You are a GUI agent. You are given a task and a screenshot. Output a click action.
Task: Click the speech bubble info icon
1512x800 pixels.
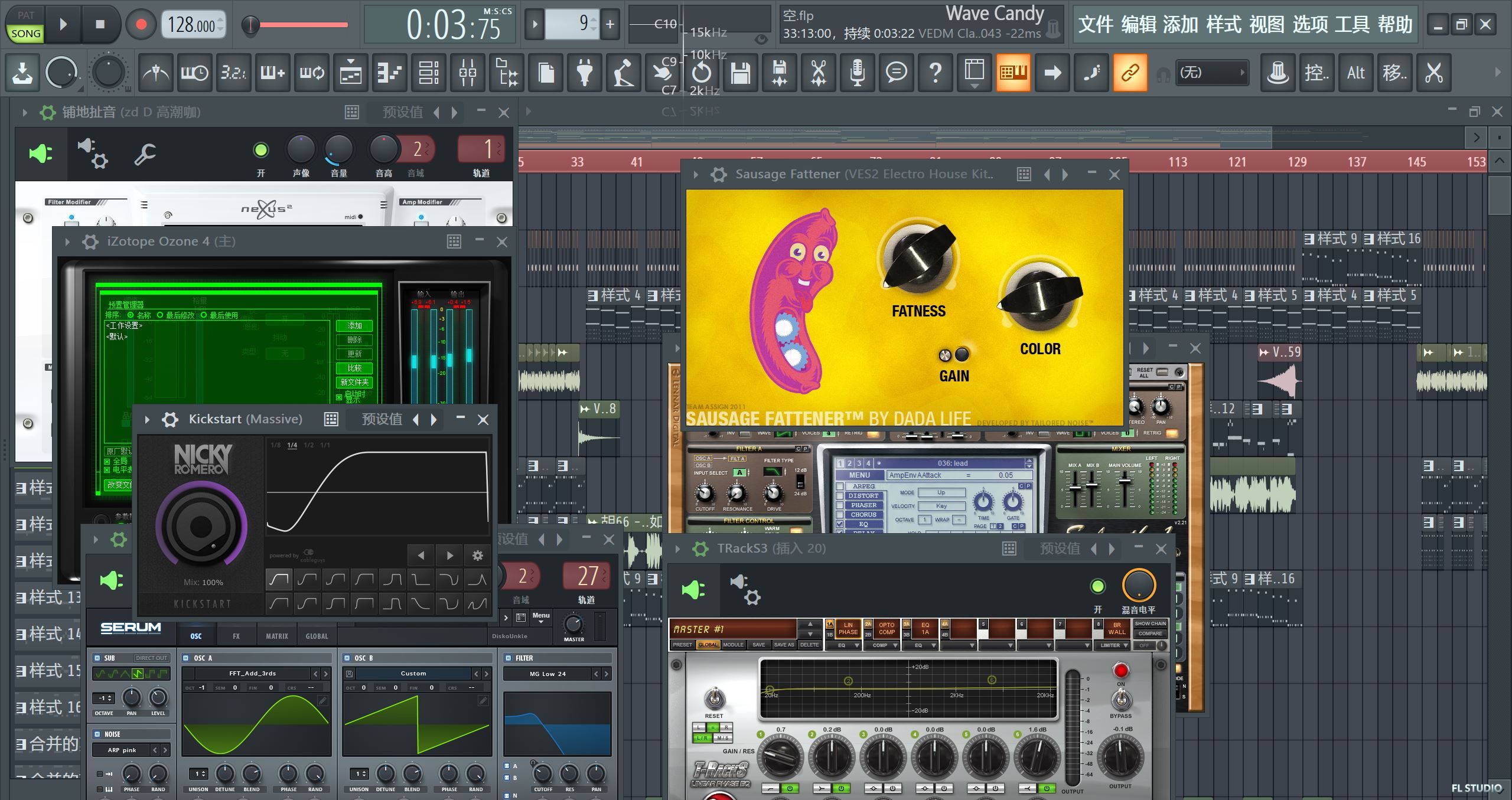896,73
